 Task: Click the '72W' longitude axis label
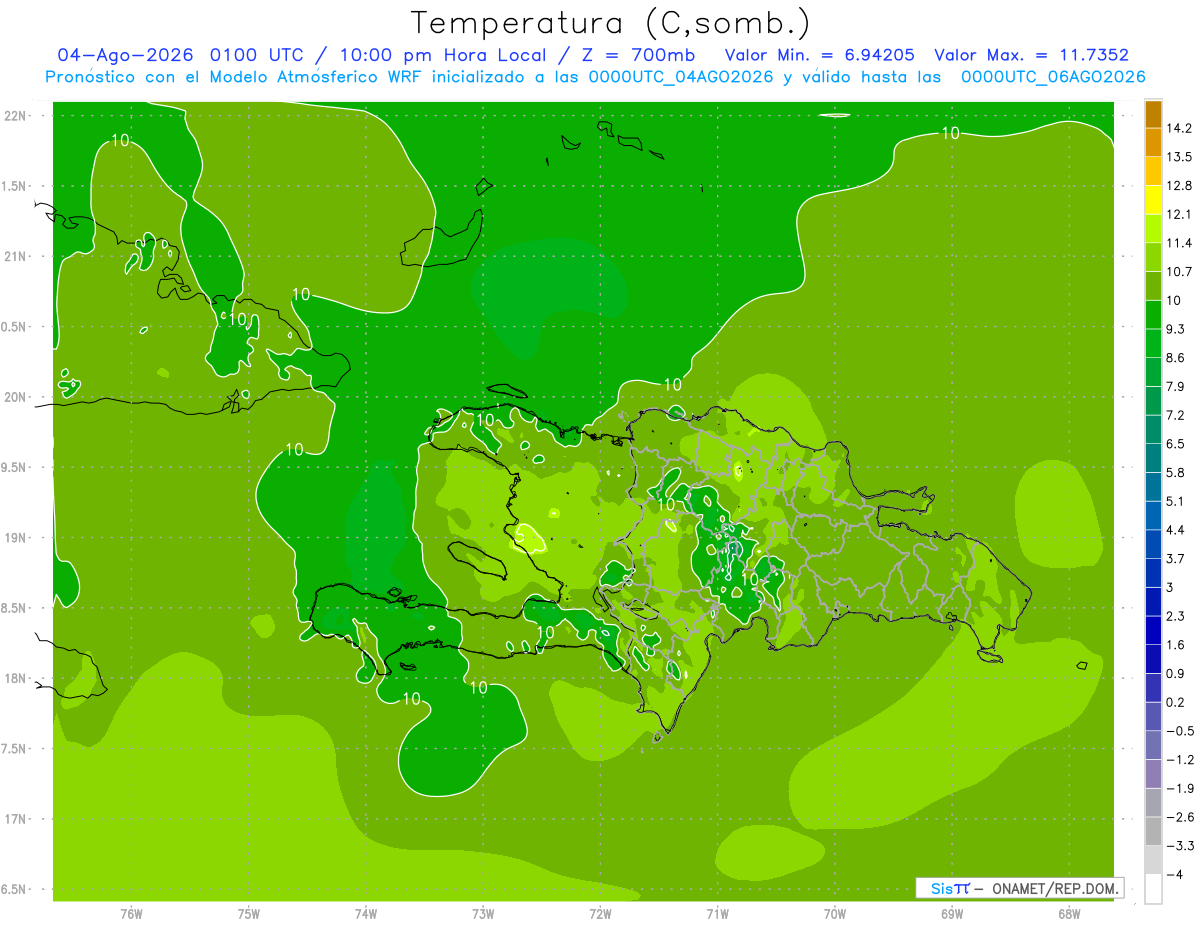click(x=600, y=914)
